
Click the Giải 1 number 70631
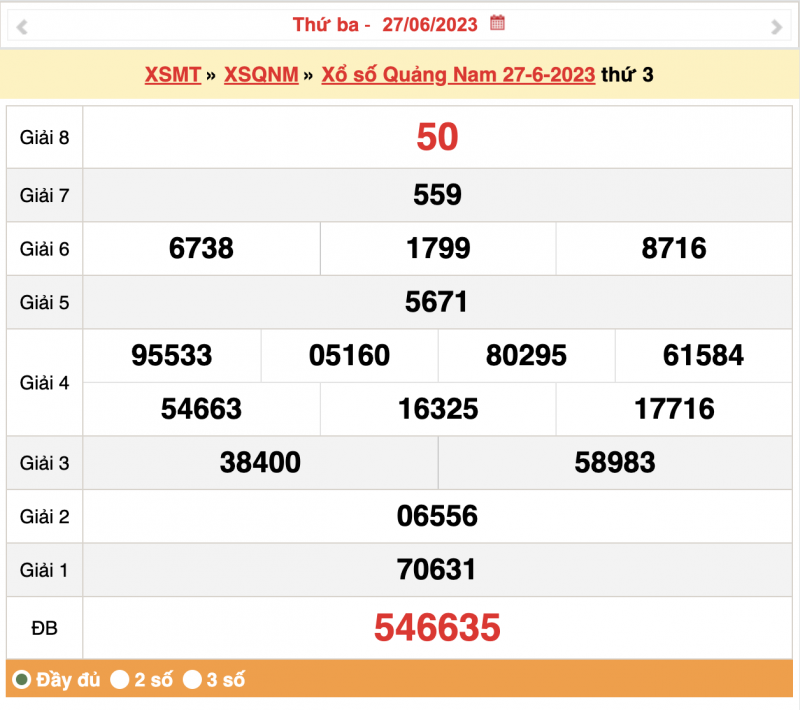point(437,570)
